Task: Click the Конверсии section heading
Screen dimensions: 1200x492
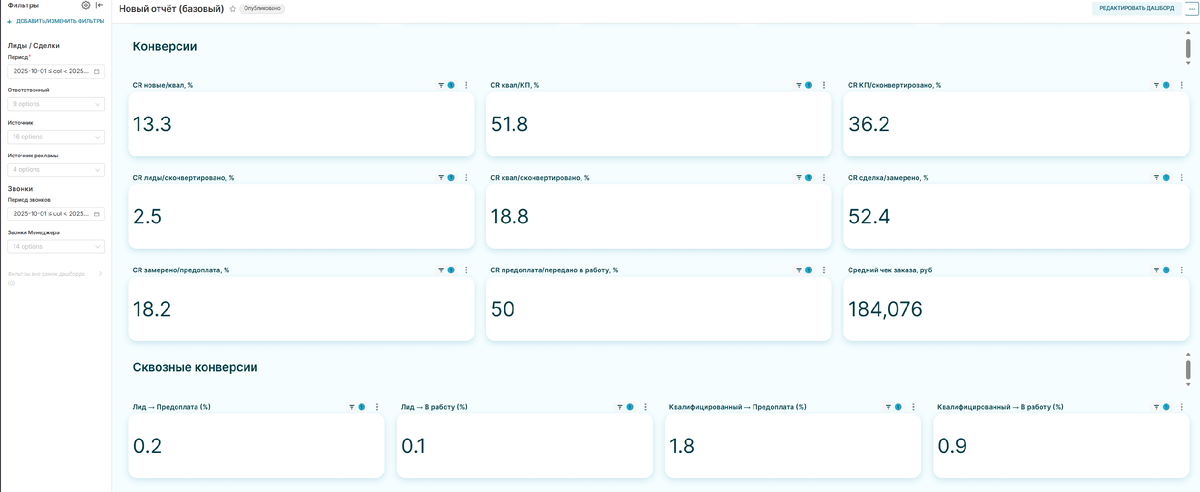Action: point(165,46)
